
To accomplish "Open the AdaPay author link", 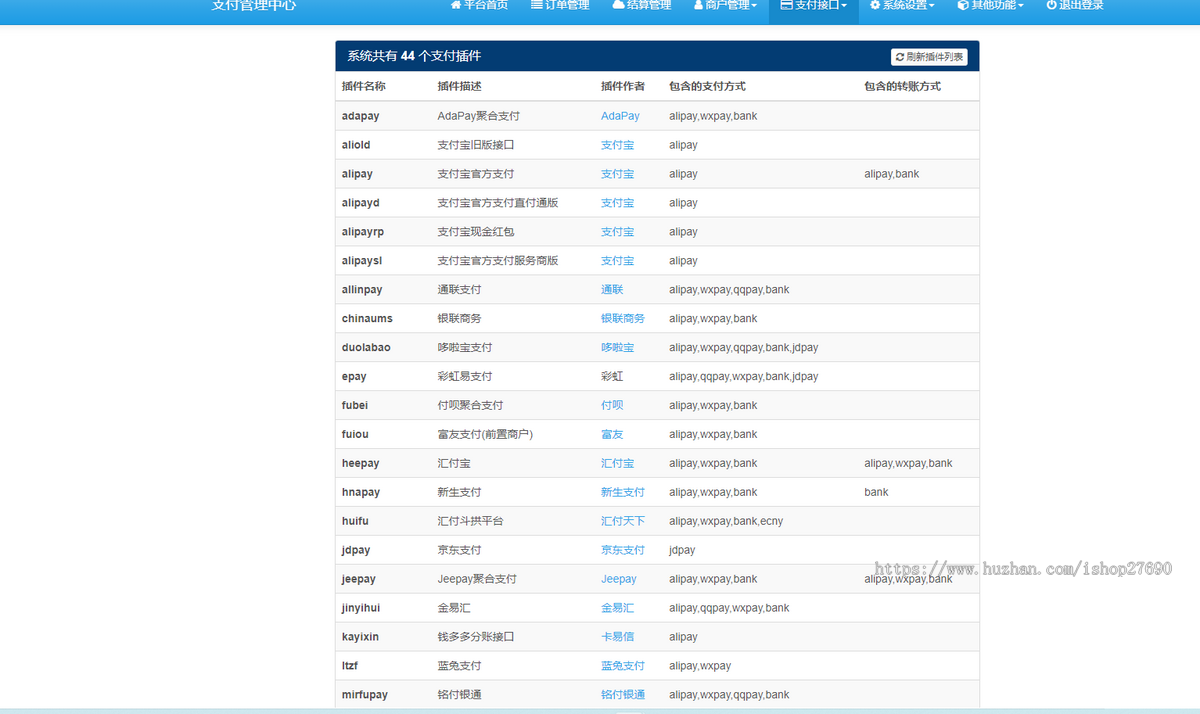I will click(620, 116).
